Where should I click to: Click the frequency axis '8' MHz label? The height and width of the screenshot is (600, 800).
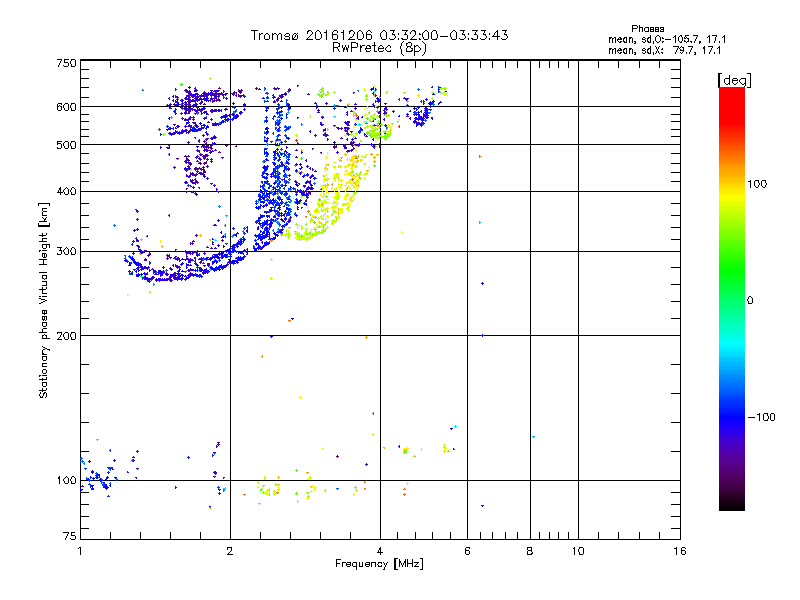(530, 551)
